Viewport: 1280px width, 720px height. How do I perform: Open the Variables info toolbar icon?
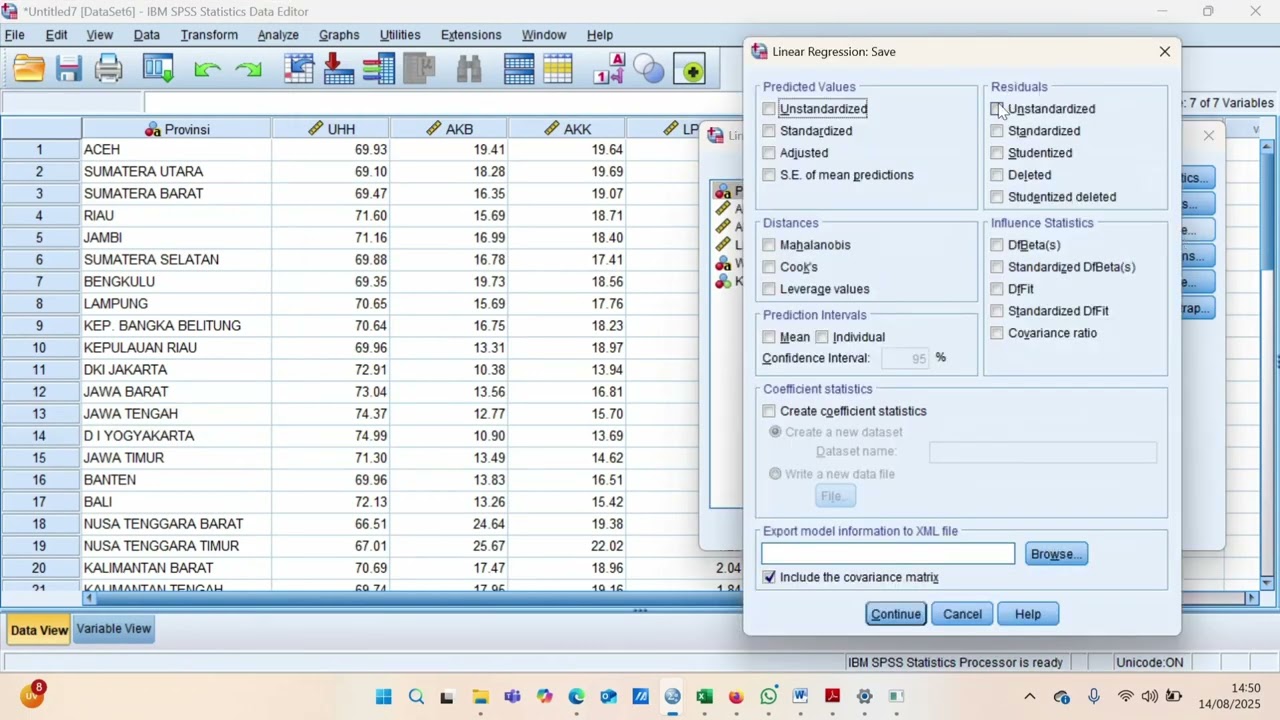tap(379, 70)
